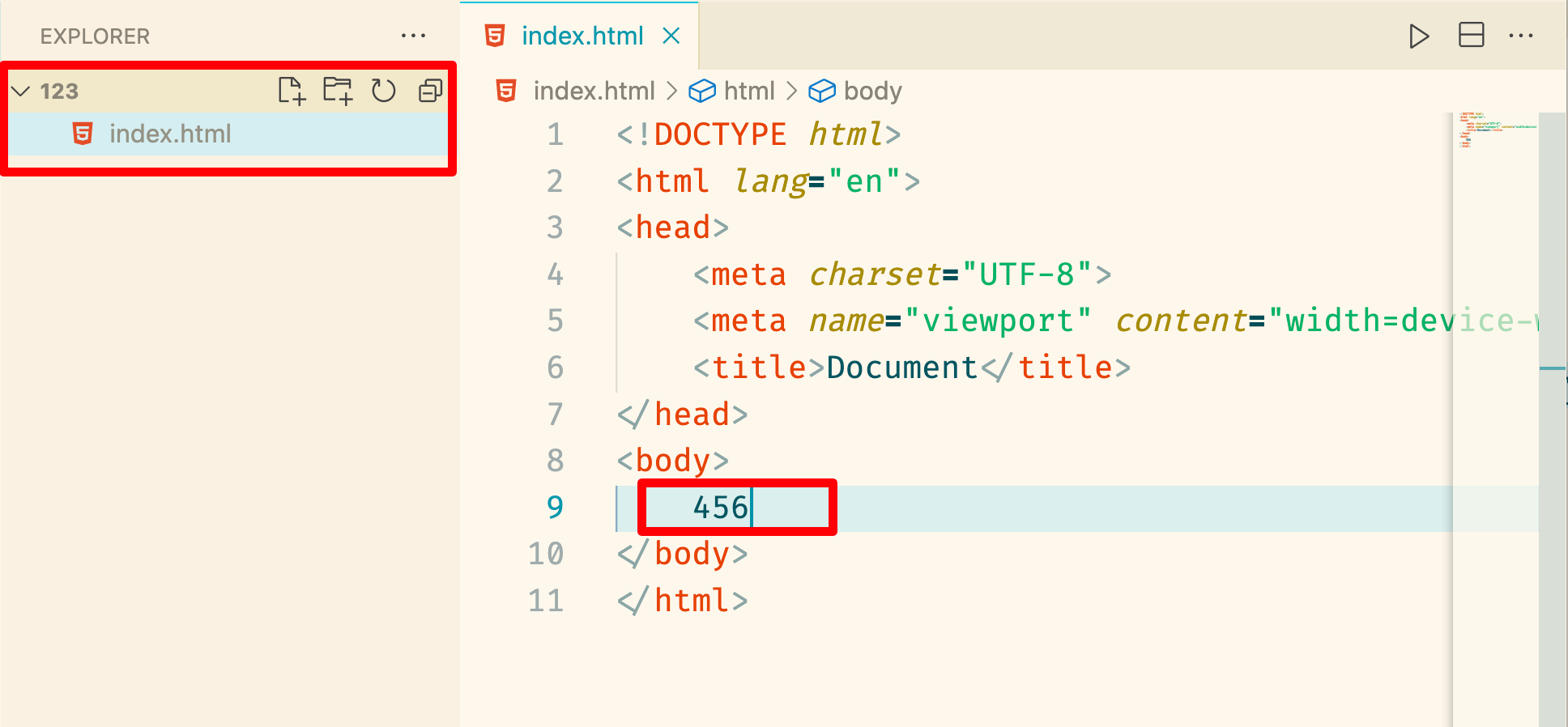This screenshot has height=727, width=1568.
Task: Collapse the 123 folder chevron
Action: [21, 91]
